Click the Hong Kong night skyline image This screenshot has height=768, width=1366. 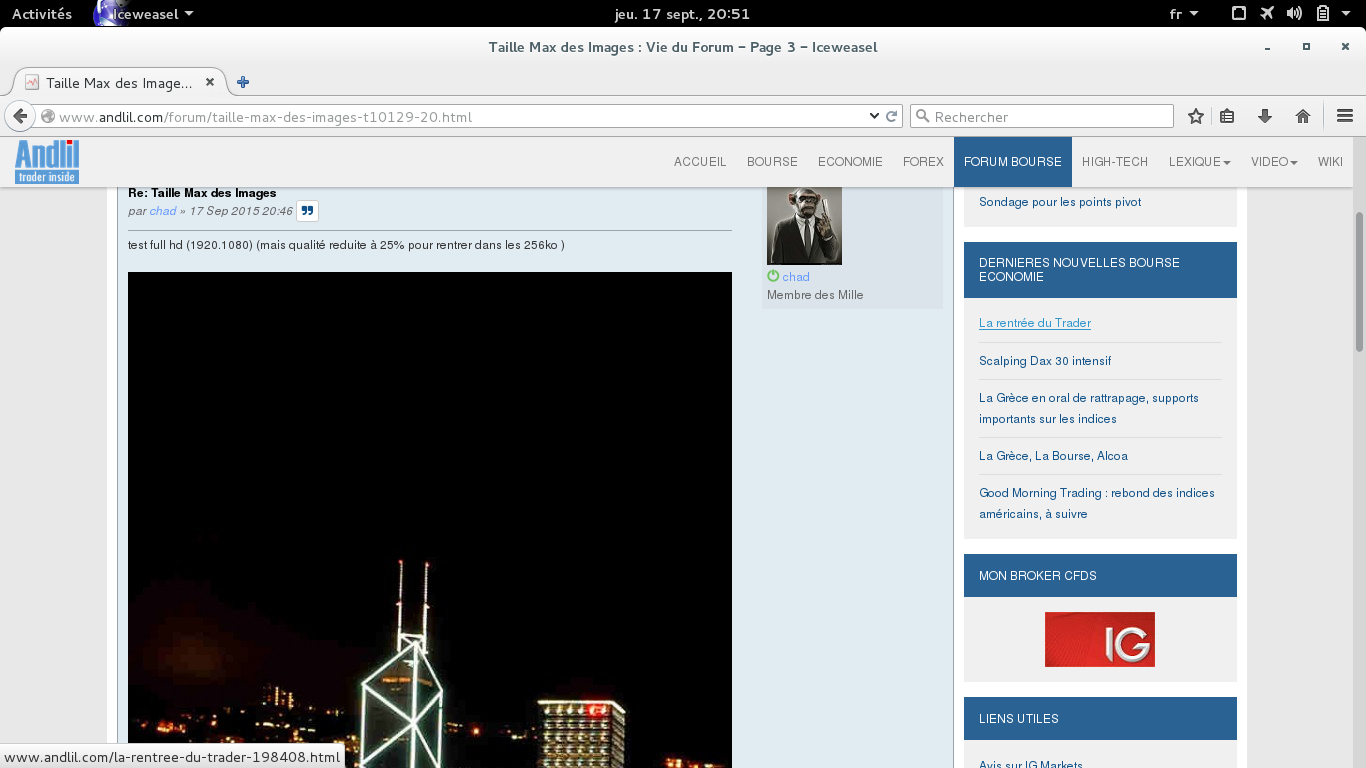pyautogui.click(x=430, y=520)
